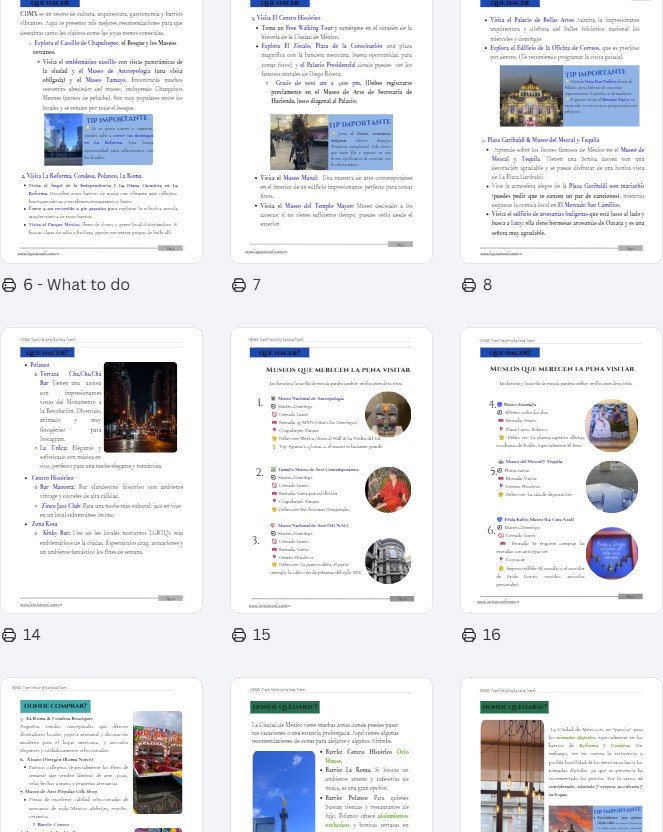The image size is (663, 832).
Task: Click the printer icon beside page 16
Action: 469,635
